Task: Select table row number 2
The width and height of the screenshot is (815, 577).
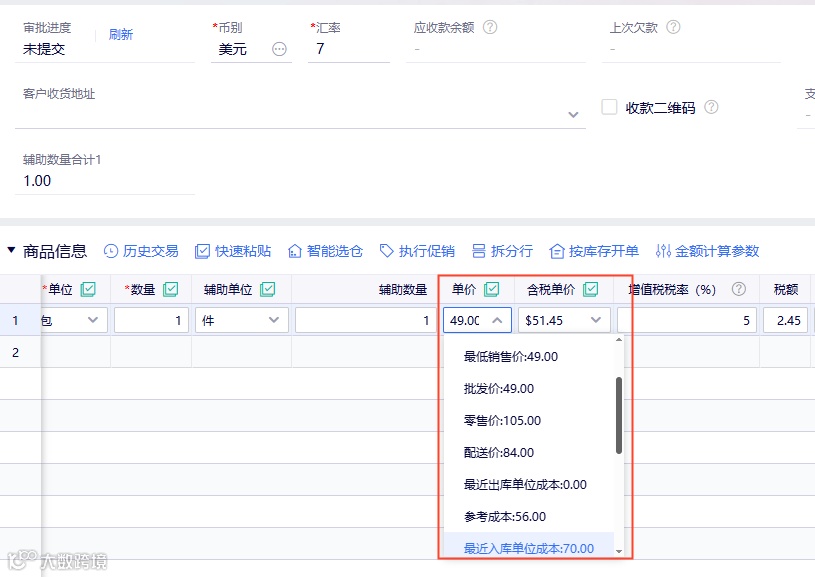Action: coord(16,352)
